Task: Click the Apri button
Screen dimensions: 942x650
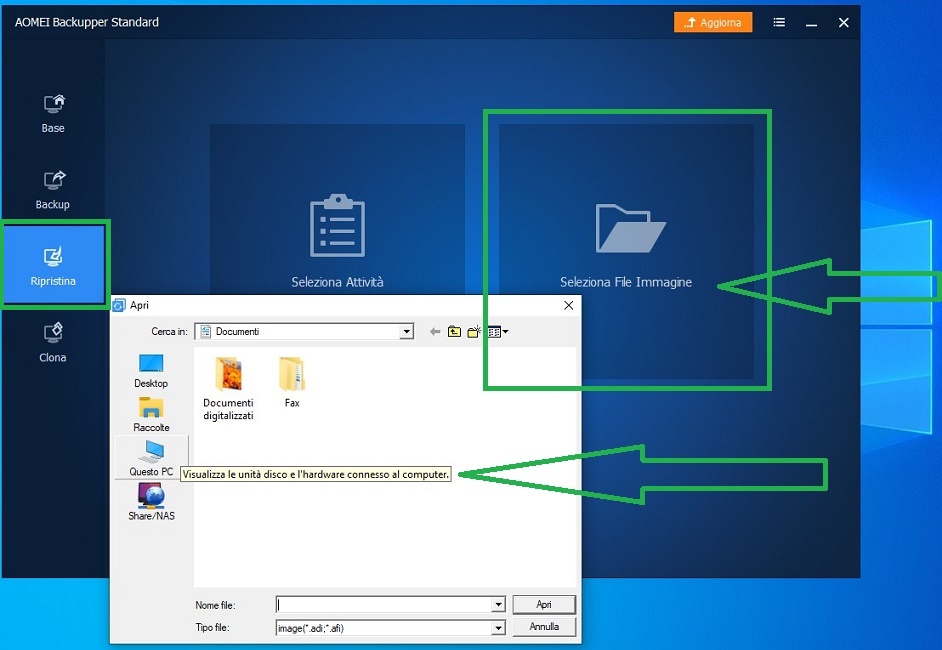Action: coord(544,604)
